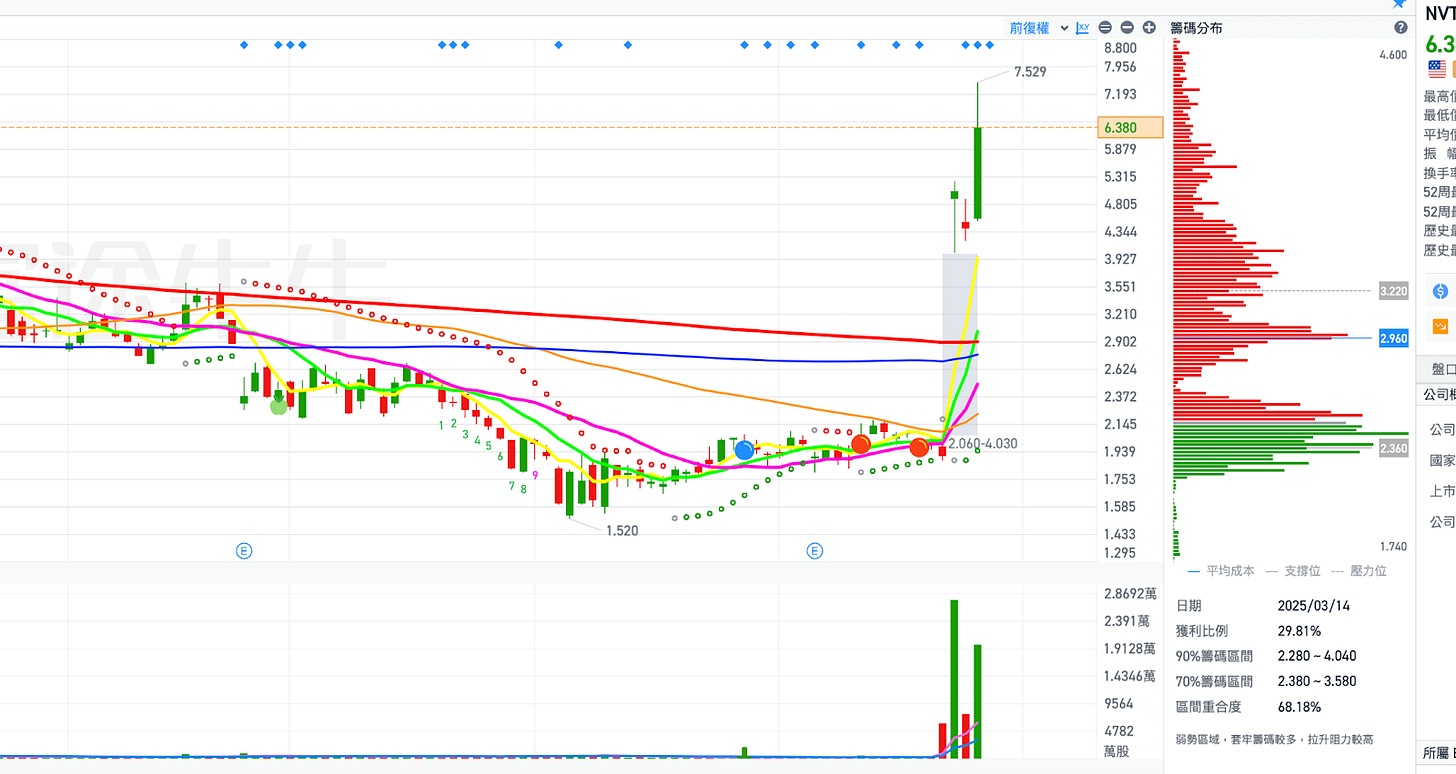Click the latest tall green candlestick
This screenshot has width=1456, height=774.
(x=977, y=172)
